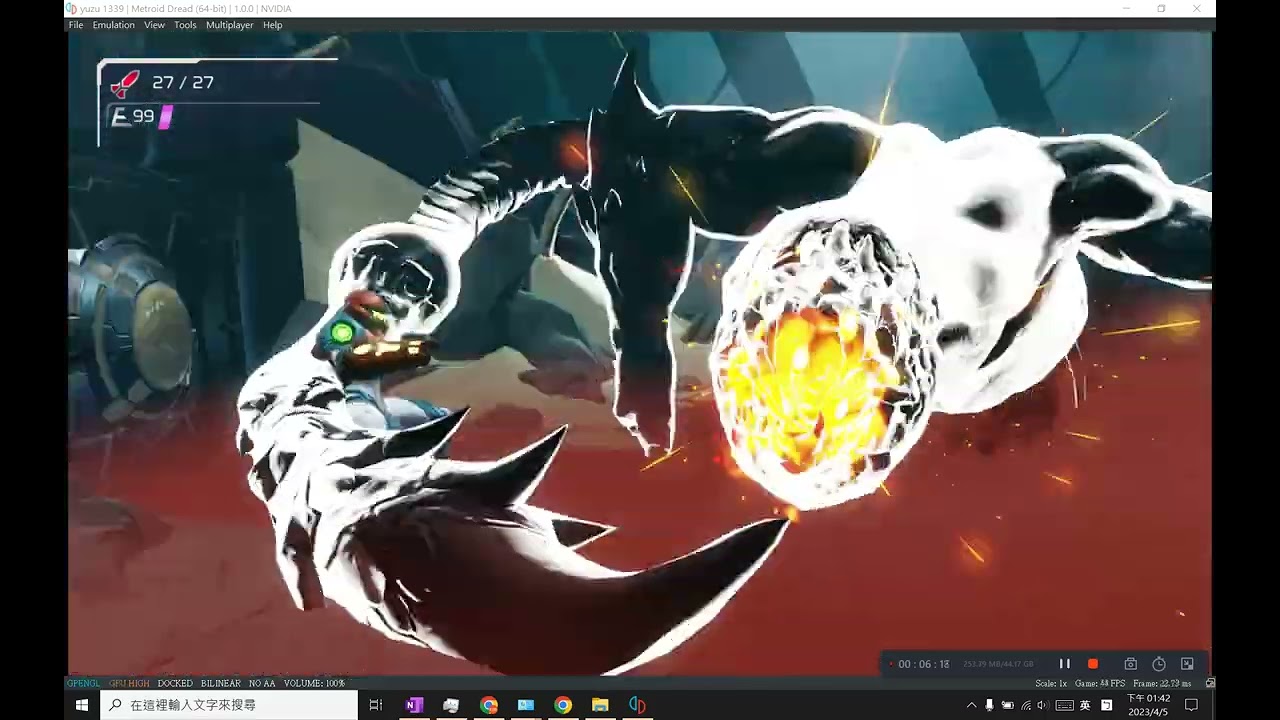1280x720 pixels.
Task: Open the Windows Start menu
Action: coord(82,705)
